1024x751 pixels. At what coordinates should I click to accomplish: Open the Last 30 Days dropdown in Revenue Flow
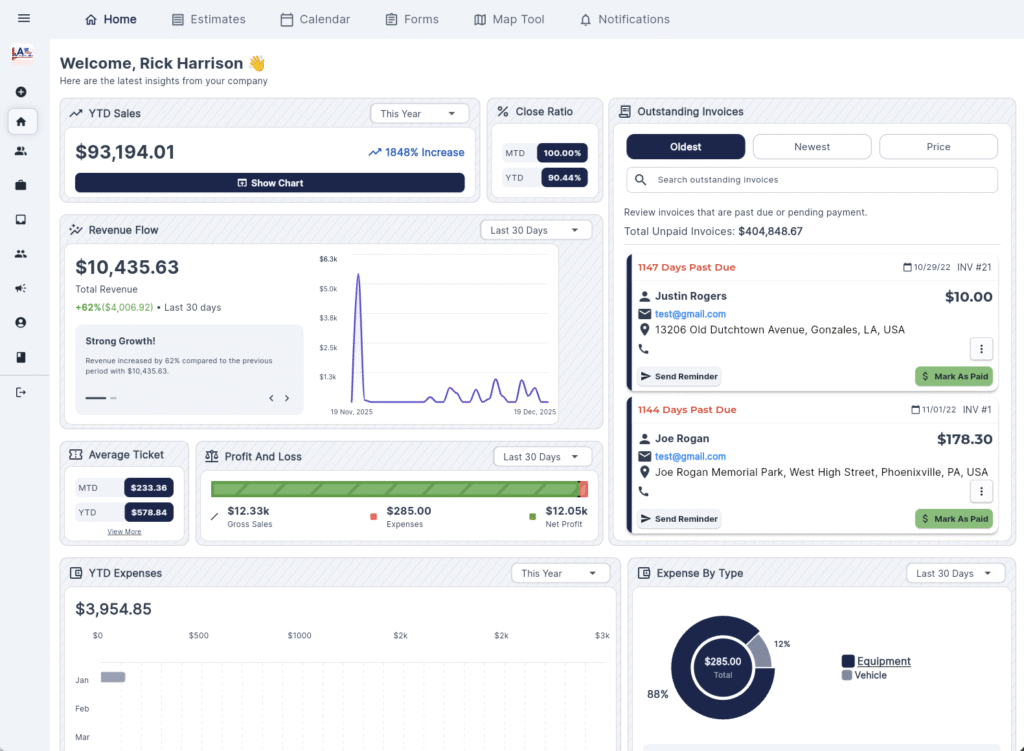(x=536, y=229)
